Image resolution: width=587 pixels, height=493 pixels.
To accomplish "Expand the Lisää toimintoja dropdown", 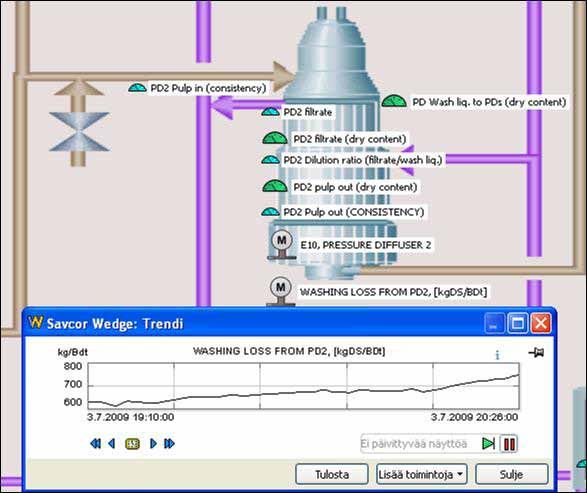I will pyautogui.click(x=422, y=474).
